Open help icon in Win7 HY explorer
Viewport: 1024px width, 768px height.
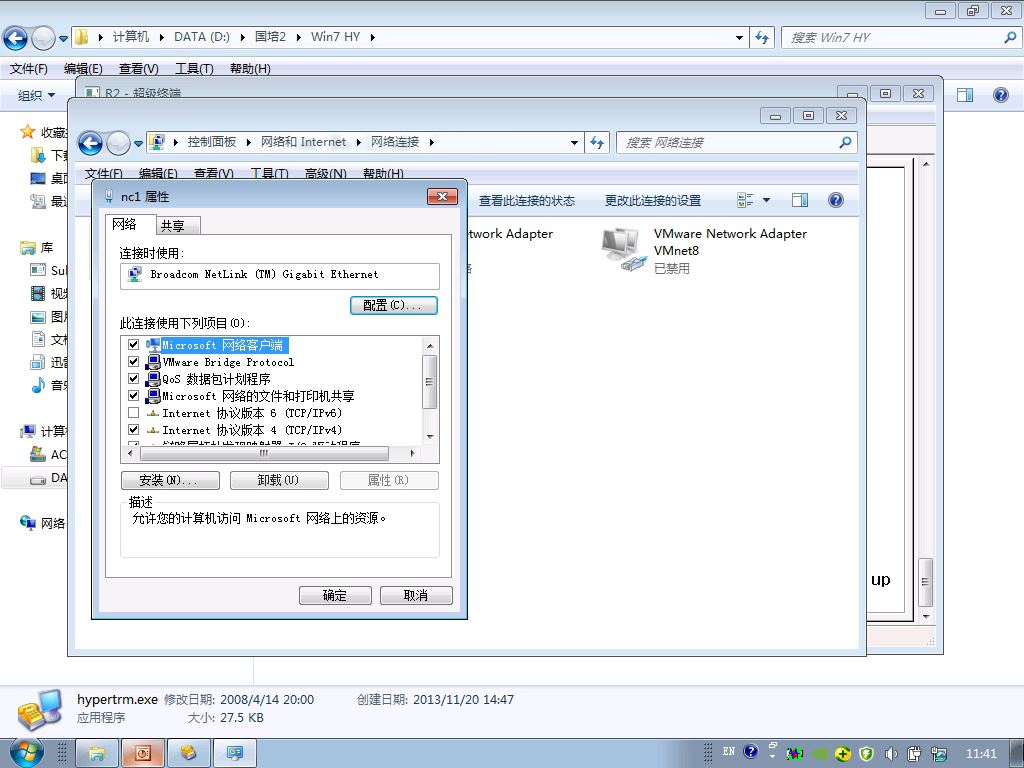pyautogui.click(x=1000, y=95)
